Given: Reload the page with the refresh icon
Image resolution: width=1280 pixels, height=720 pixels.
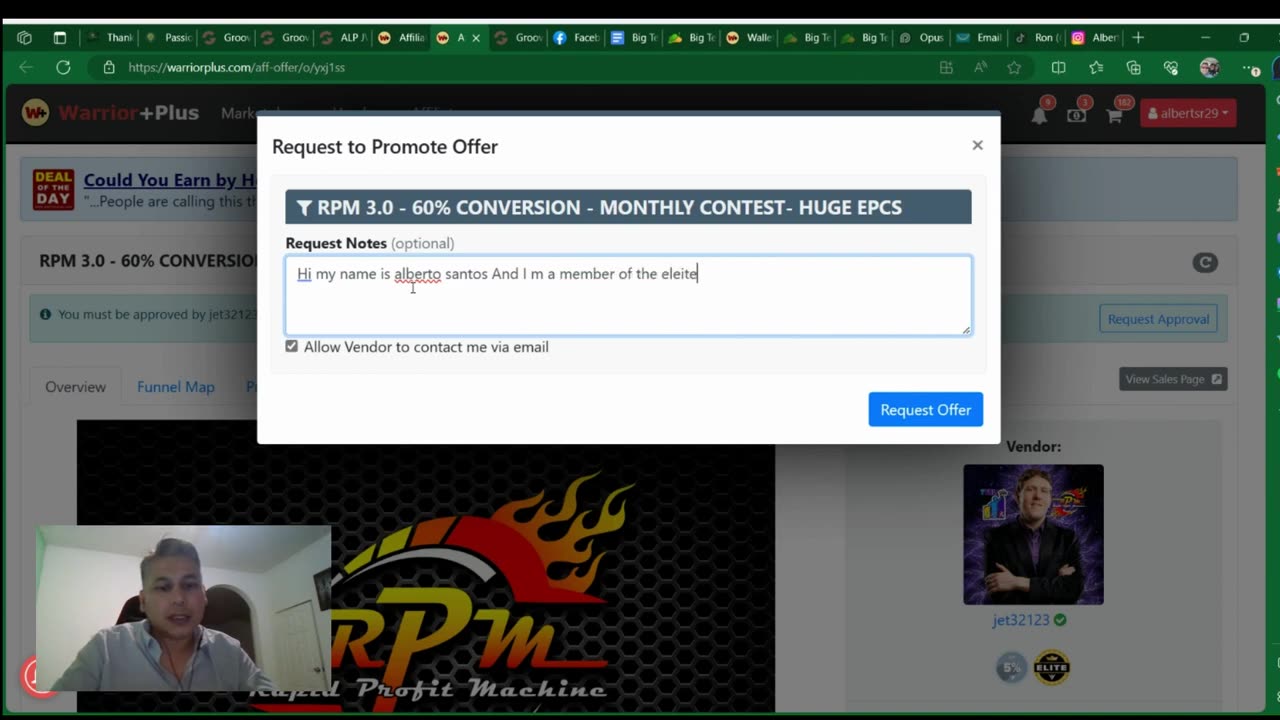Looking at the screenshot, I should [x=63, y=67].
